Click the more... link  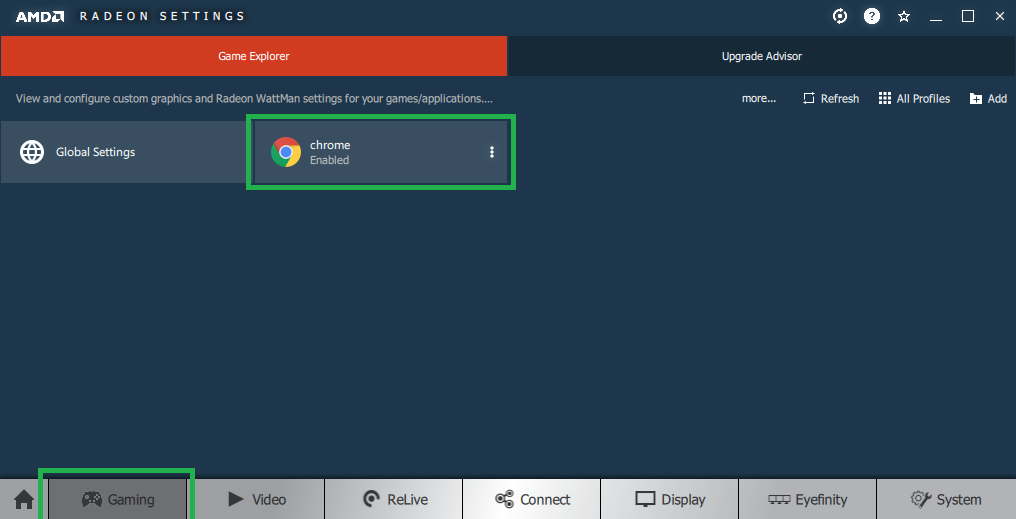click(759, 98)
